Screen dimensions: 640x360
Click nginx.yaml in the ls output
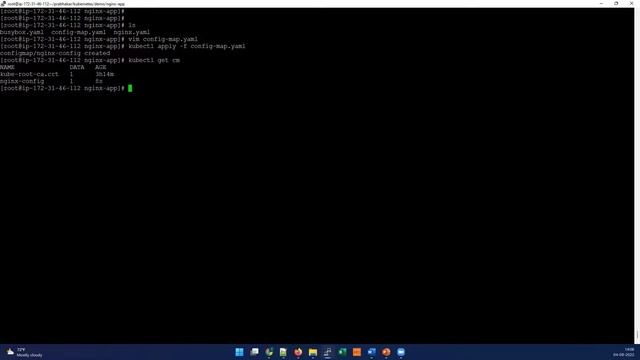click(x=131, y=32)
